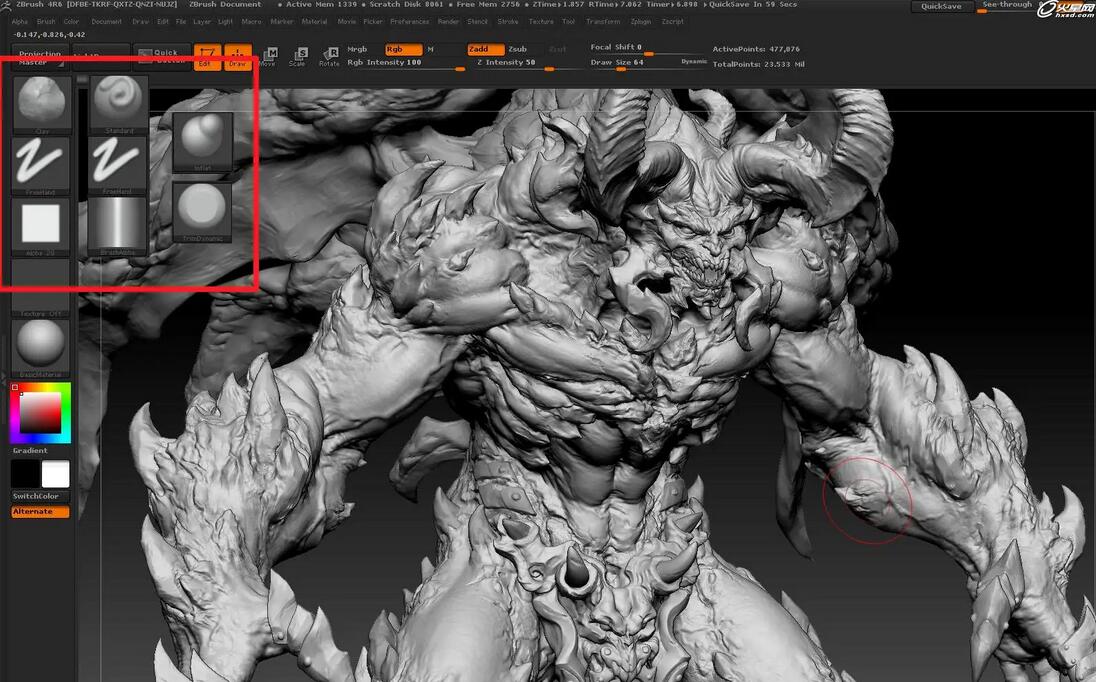Open the Movie menu

(x=347, y=22)
